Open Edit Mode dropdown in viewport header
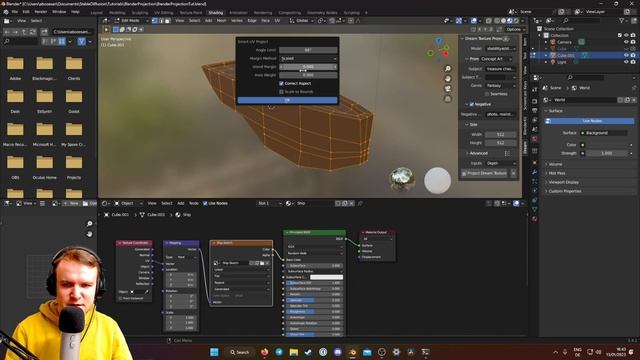This screenshot has height=360, width=640. coord(131,20)
